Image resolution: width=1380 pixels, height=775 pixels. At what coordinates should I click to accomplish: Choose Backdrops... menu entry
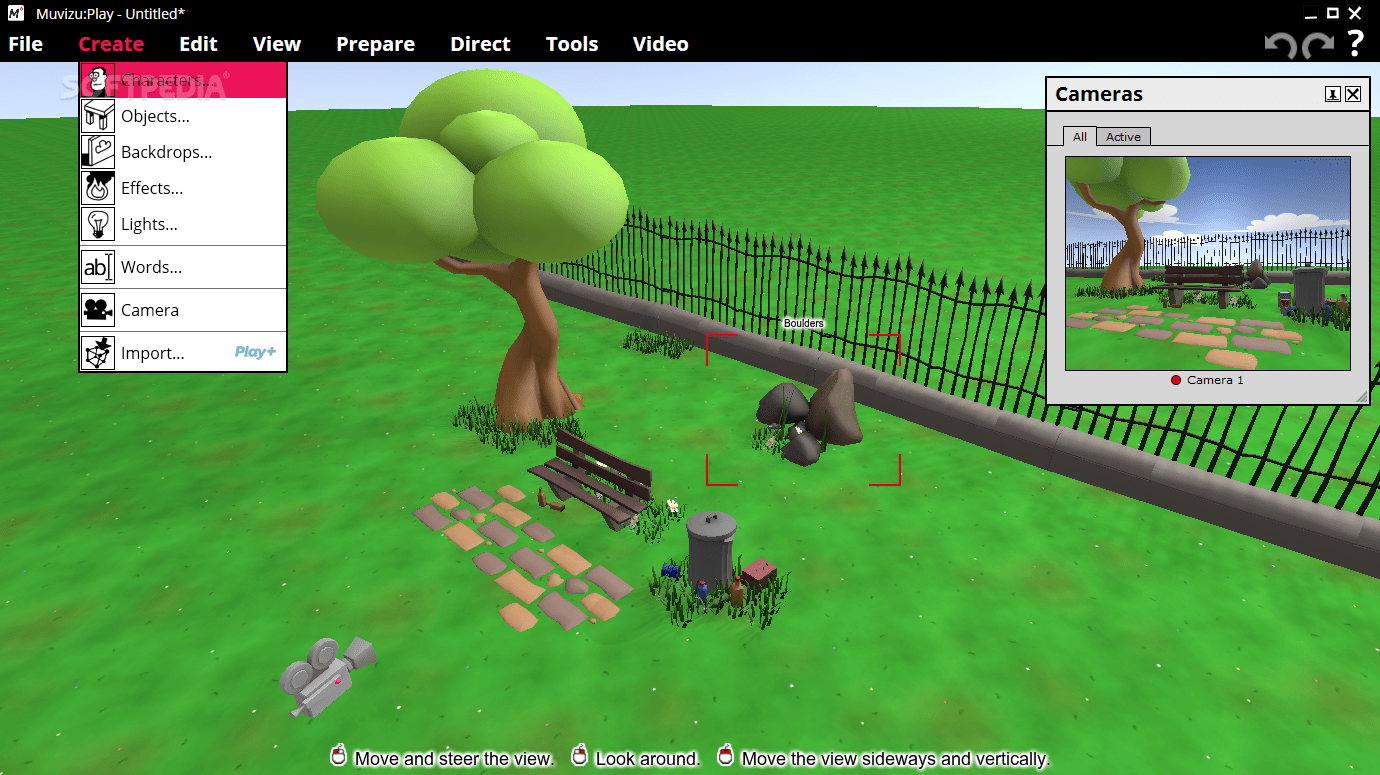tap(183, 152)
